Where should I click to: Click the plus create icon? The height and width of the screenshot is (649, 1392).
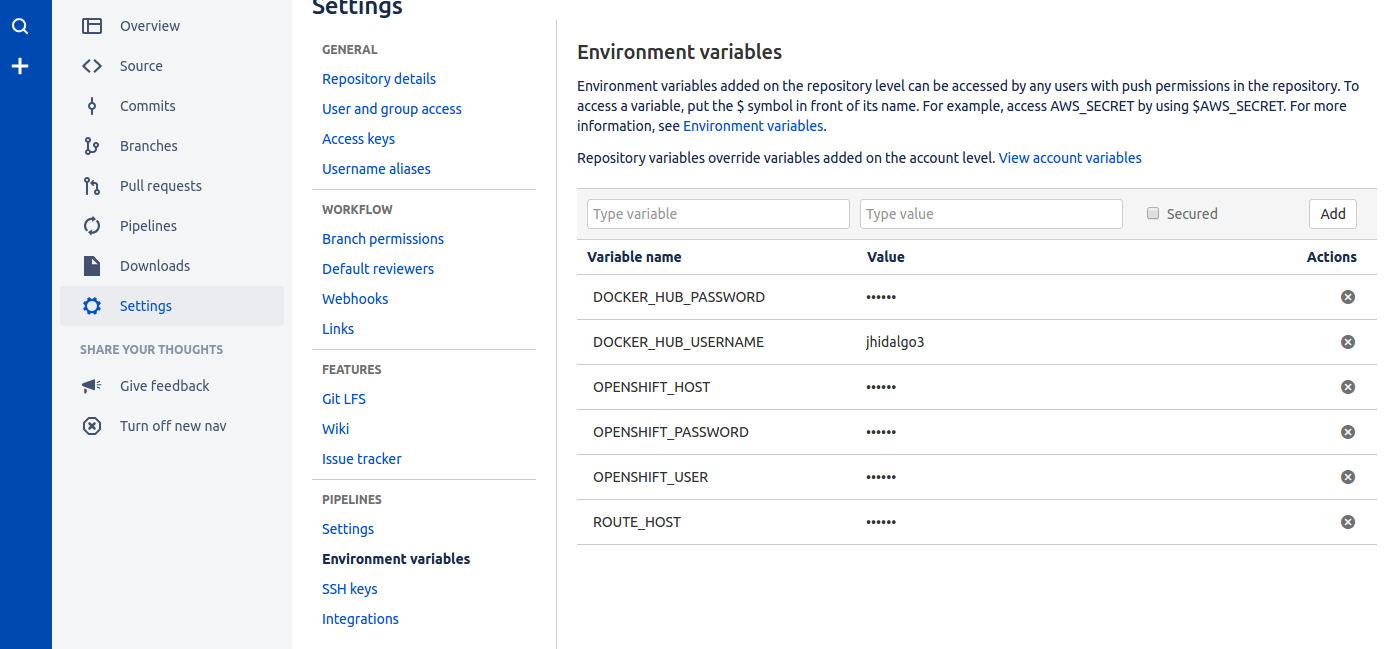[20, 67]
